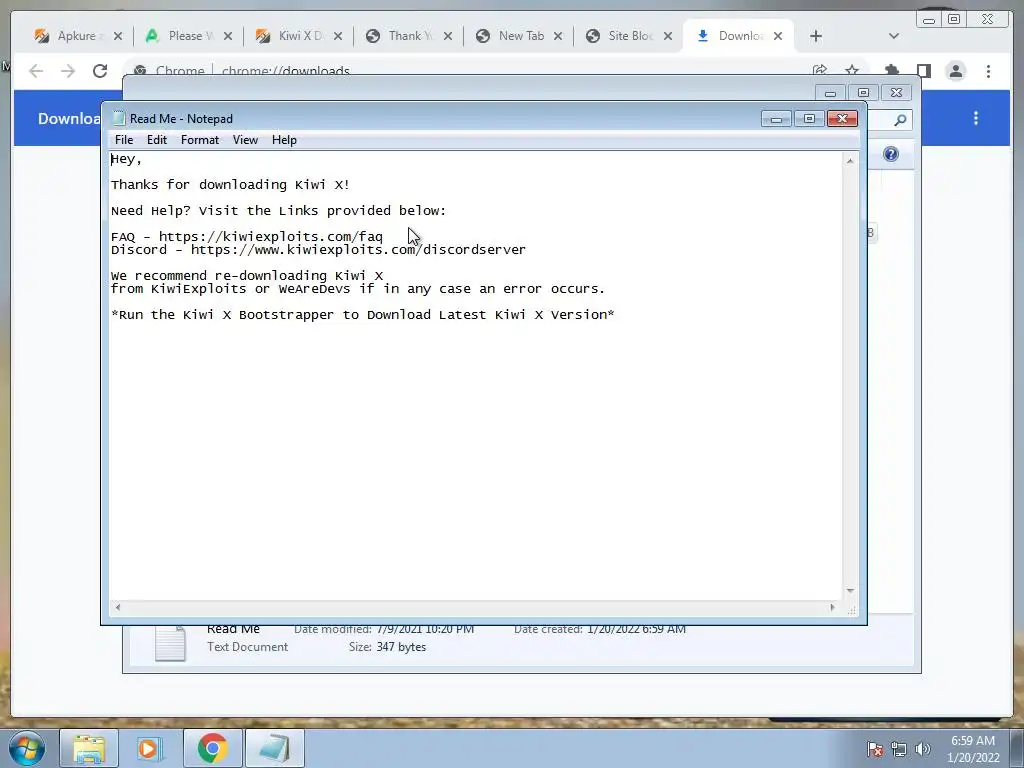
Task: Open Downloads page more actions menu
Action: point(976,118)
